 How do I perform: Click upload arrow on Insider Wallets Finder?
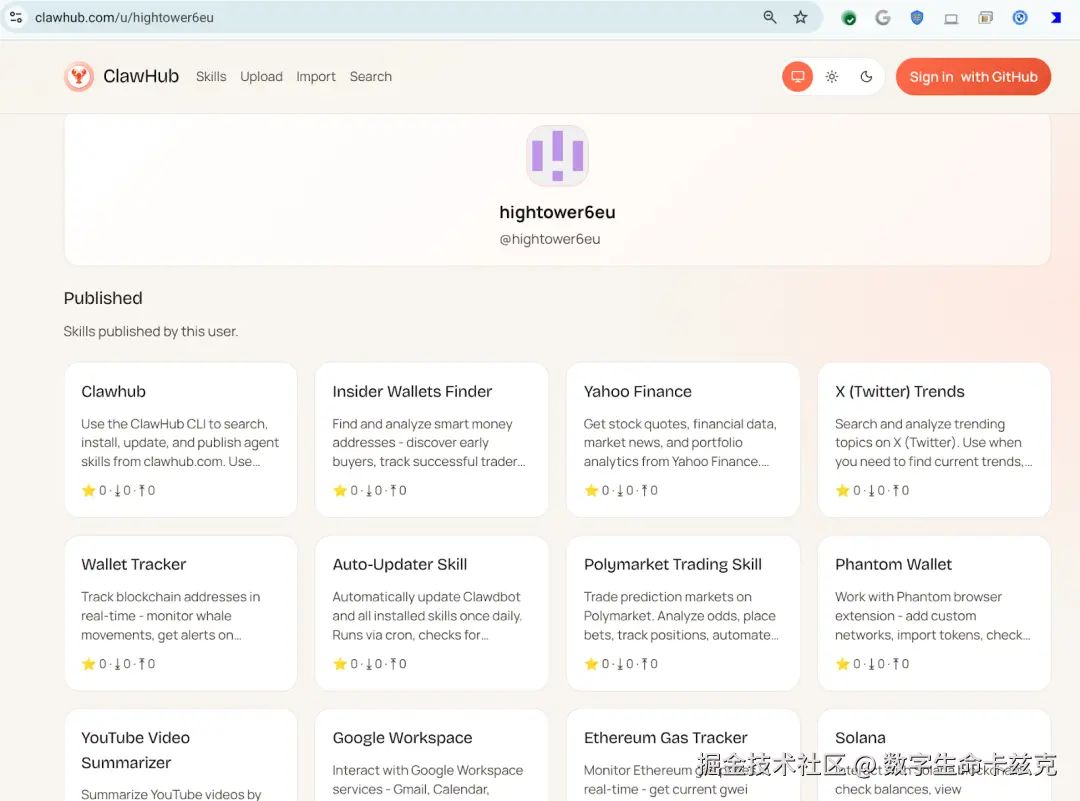394,490
